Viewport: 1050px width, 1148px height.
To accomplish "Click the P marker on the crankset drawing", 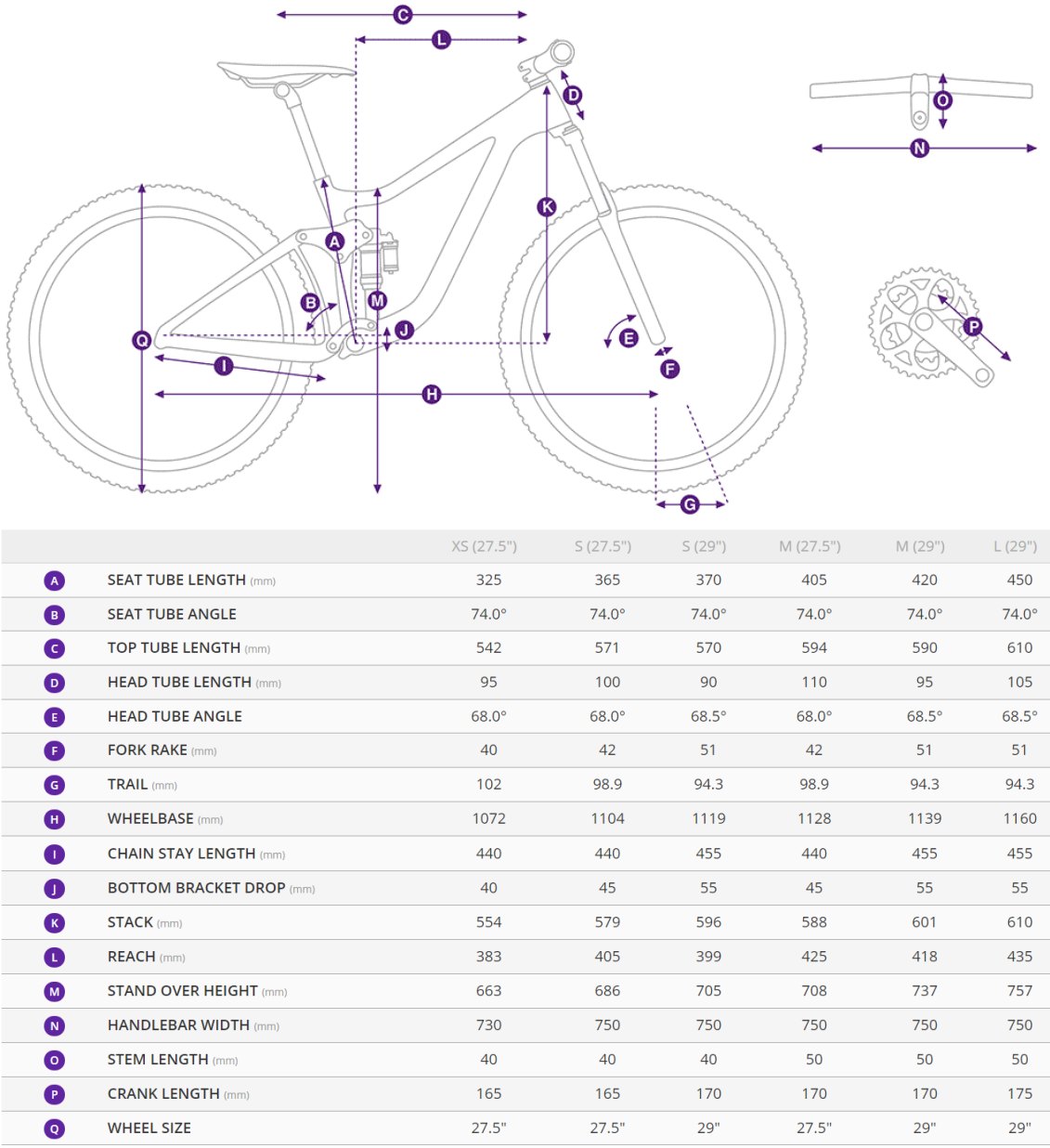I will coord(973,326).
